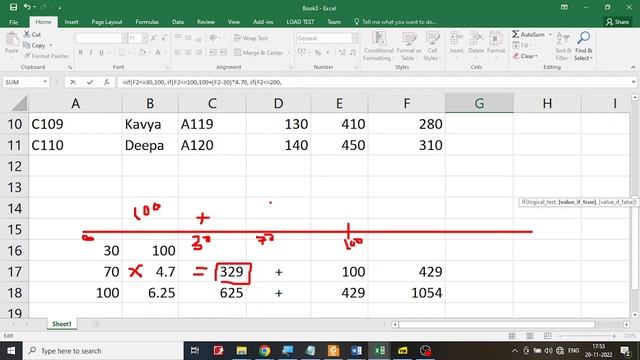Click the Select All corner triangle

click(20, 103)
